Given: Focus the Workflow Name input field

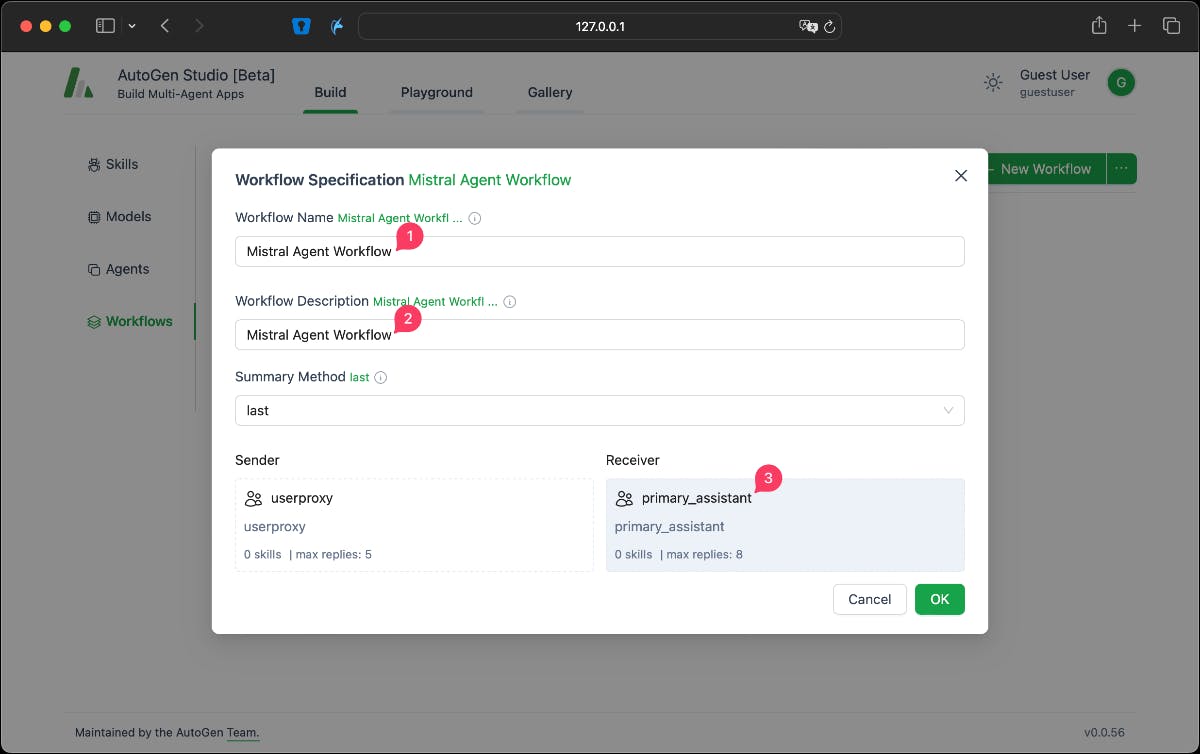Looking at the screenshot, I should (600, 251).
